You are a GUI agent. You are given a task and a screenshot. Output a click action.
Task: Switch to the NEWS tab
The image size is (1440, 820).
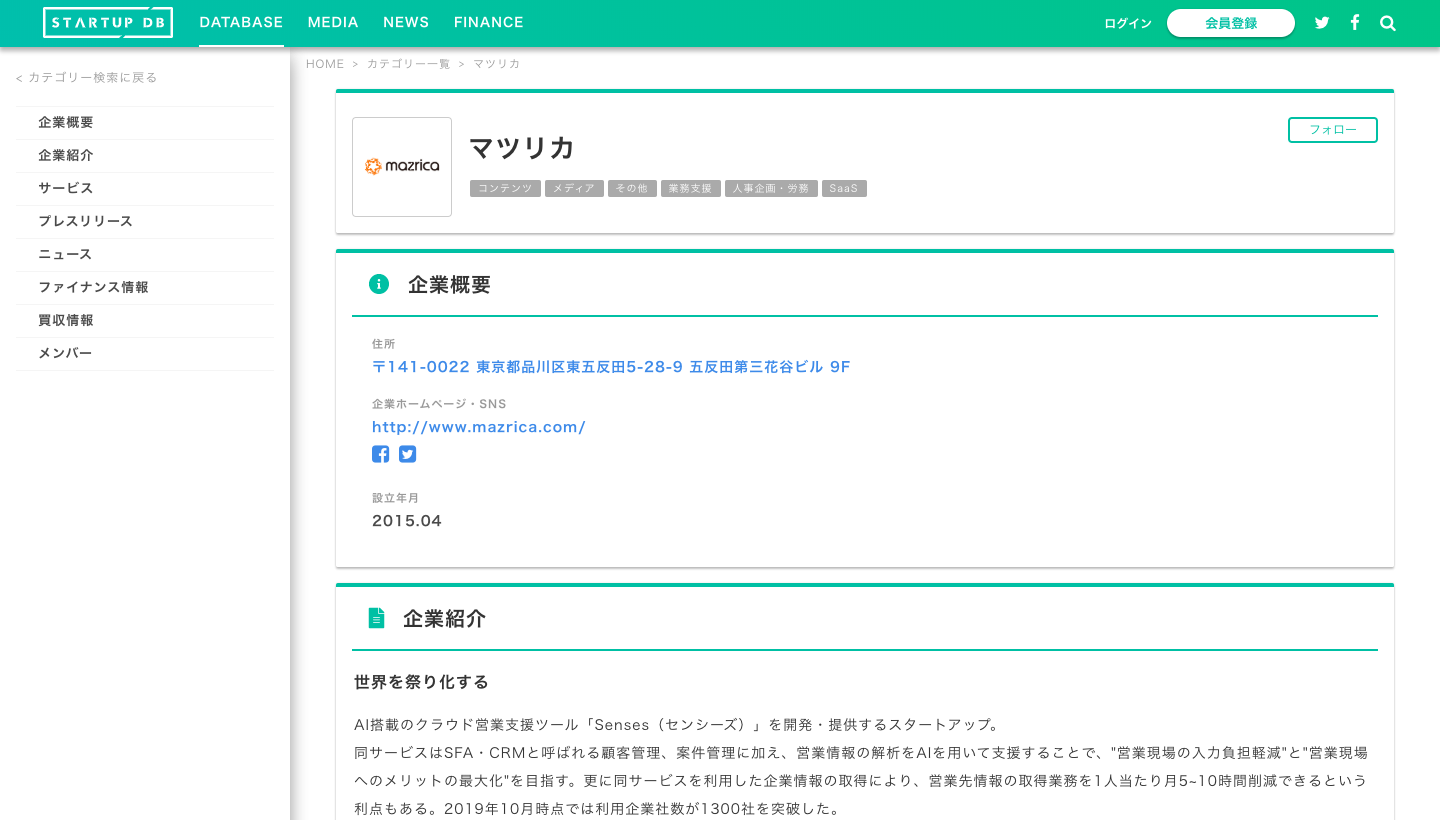point(406,22)
